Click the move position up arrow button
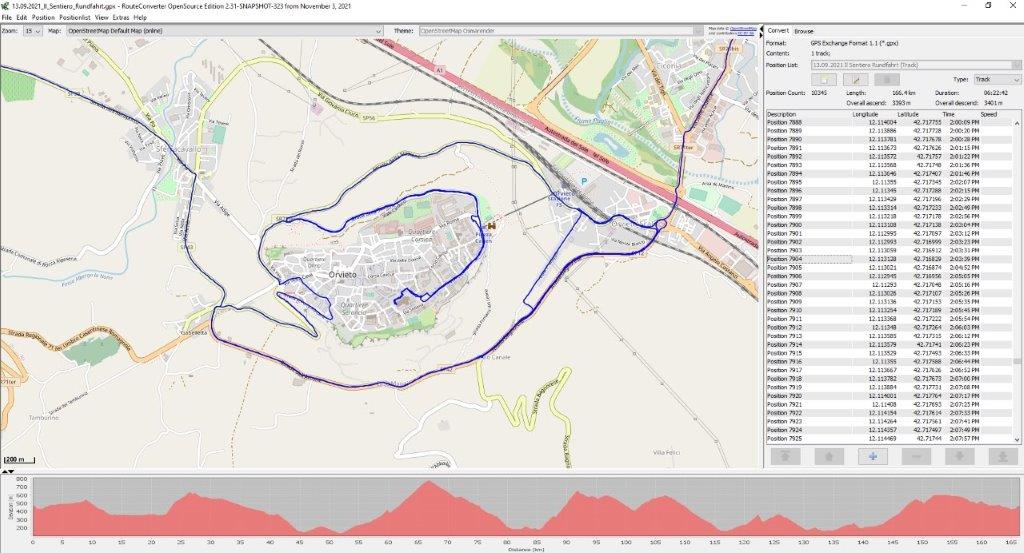This screenshot has width=1024, height=553. coord(827,456)
